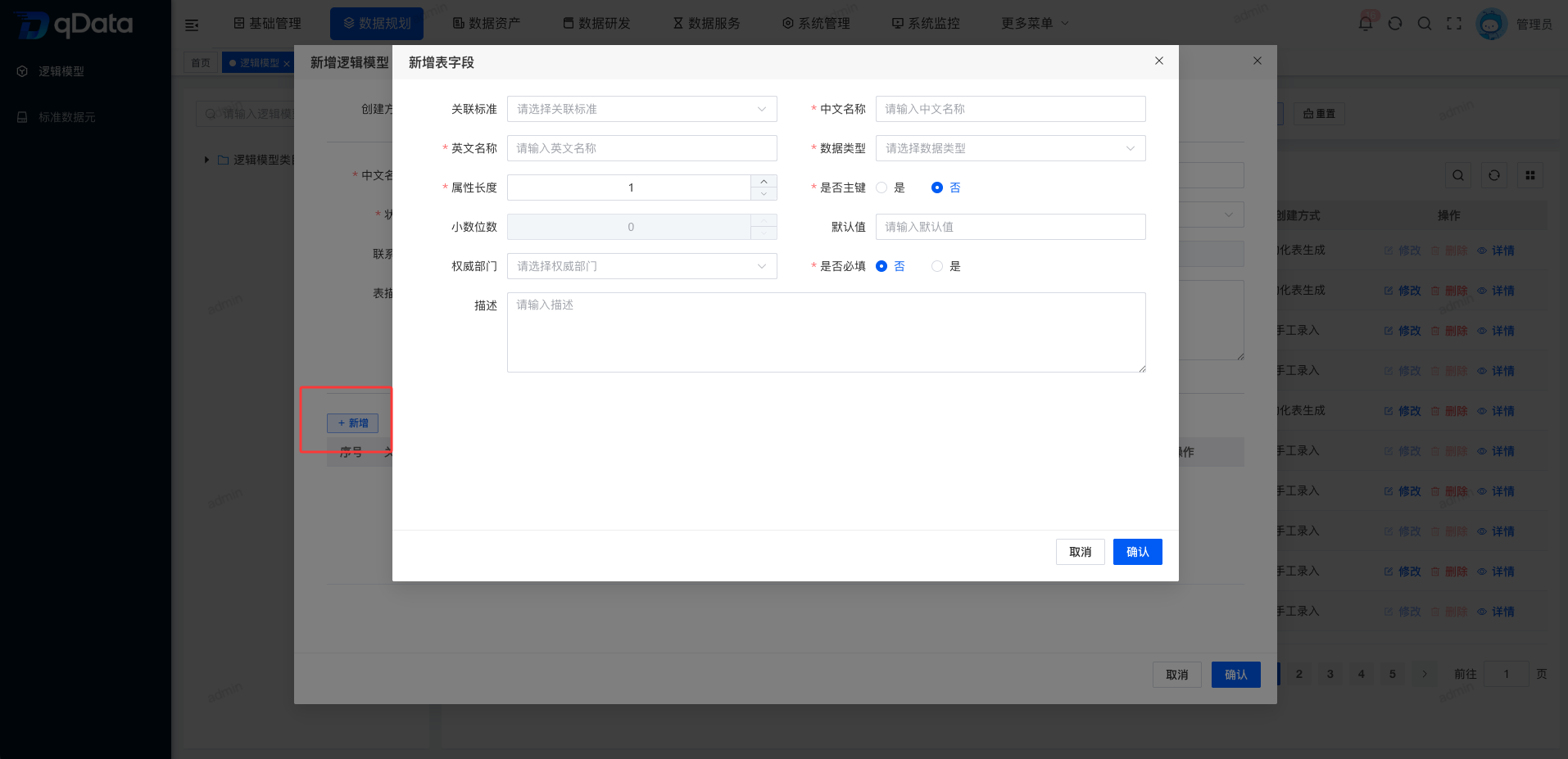Open 逻辑模型 in the sidebar

point(61,71)
